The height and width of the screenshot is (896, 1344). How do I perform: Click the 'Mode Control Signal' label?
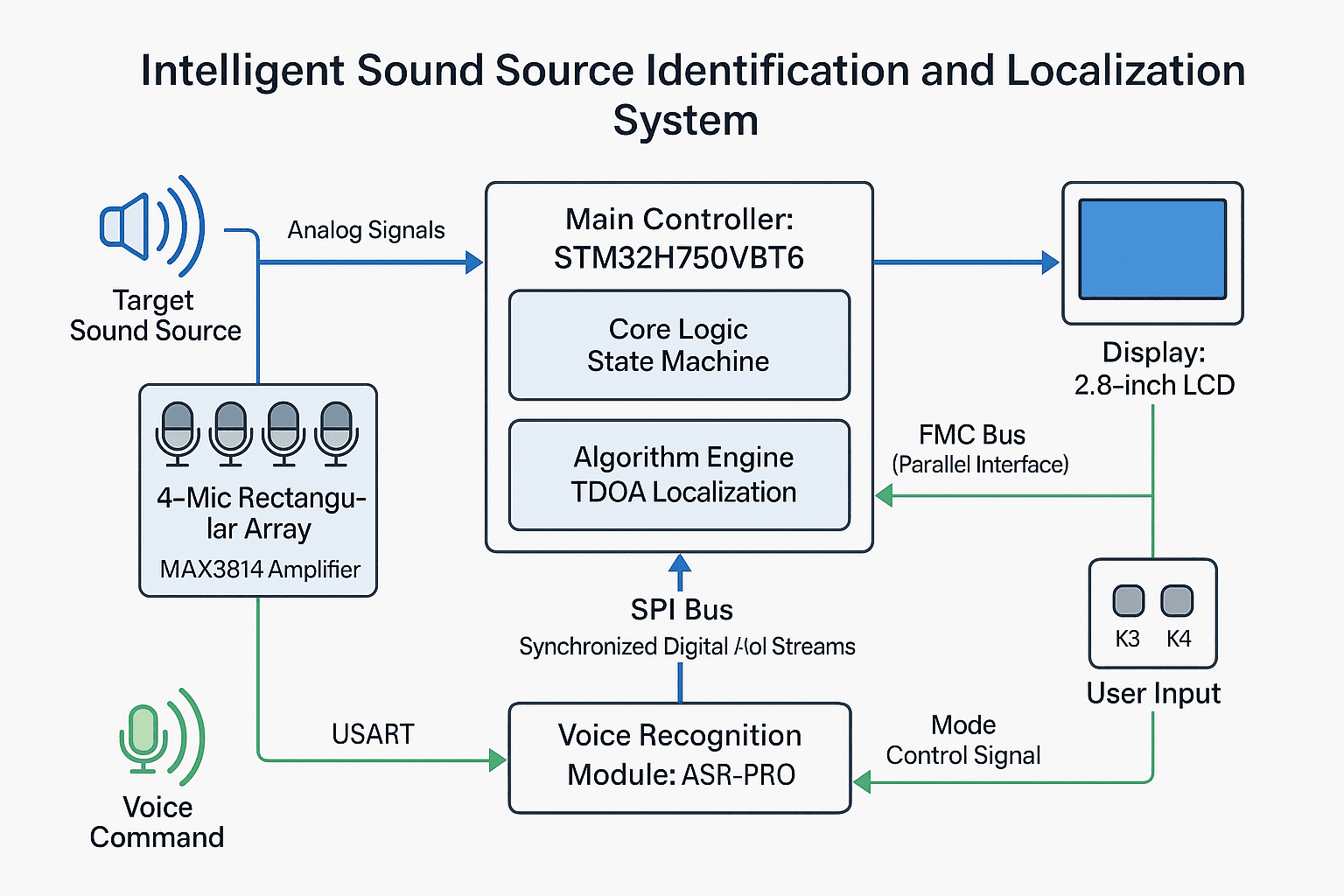pos(963,740)
